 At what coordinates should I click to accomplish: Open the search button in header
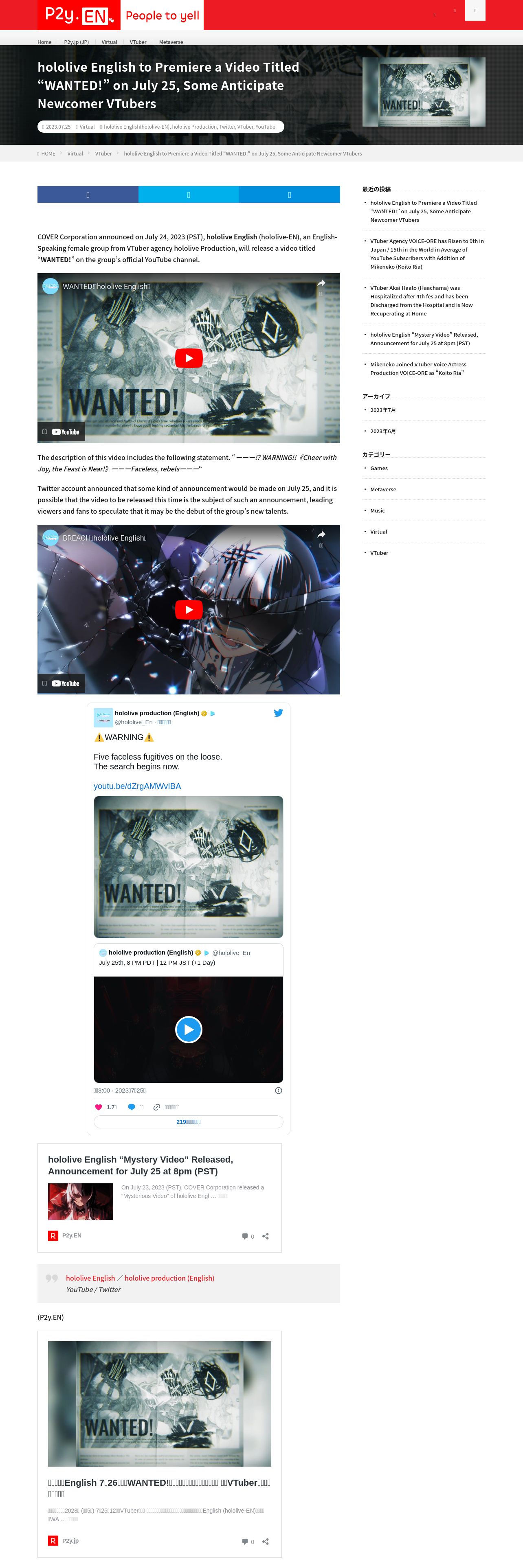click(475, 10)
